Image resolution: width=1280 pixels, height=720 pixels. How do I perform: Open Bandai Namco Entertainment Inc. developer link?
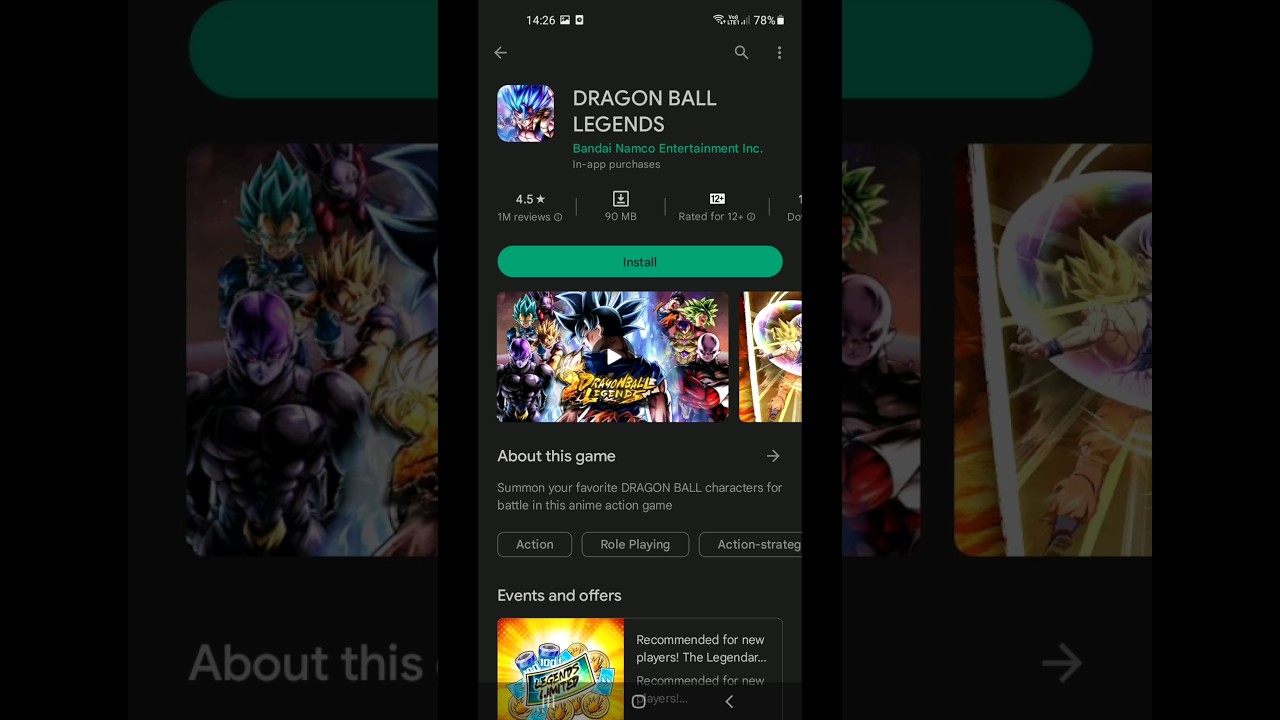tap(667, 148)
